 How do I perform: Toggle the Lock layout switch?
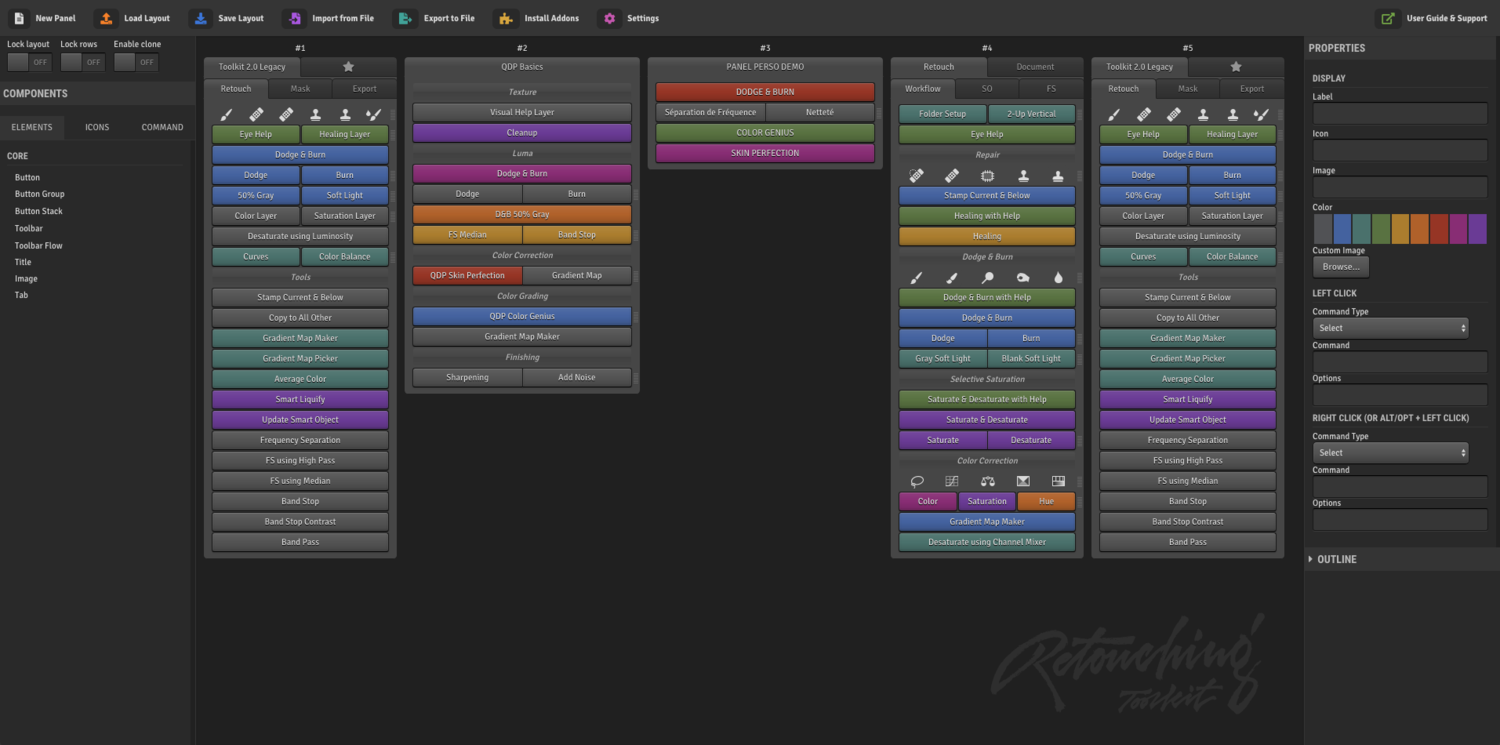click(x=28, y=62)
